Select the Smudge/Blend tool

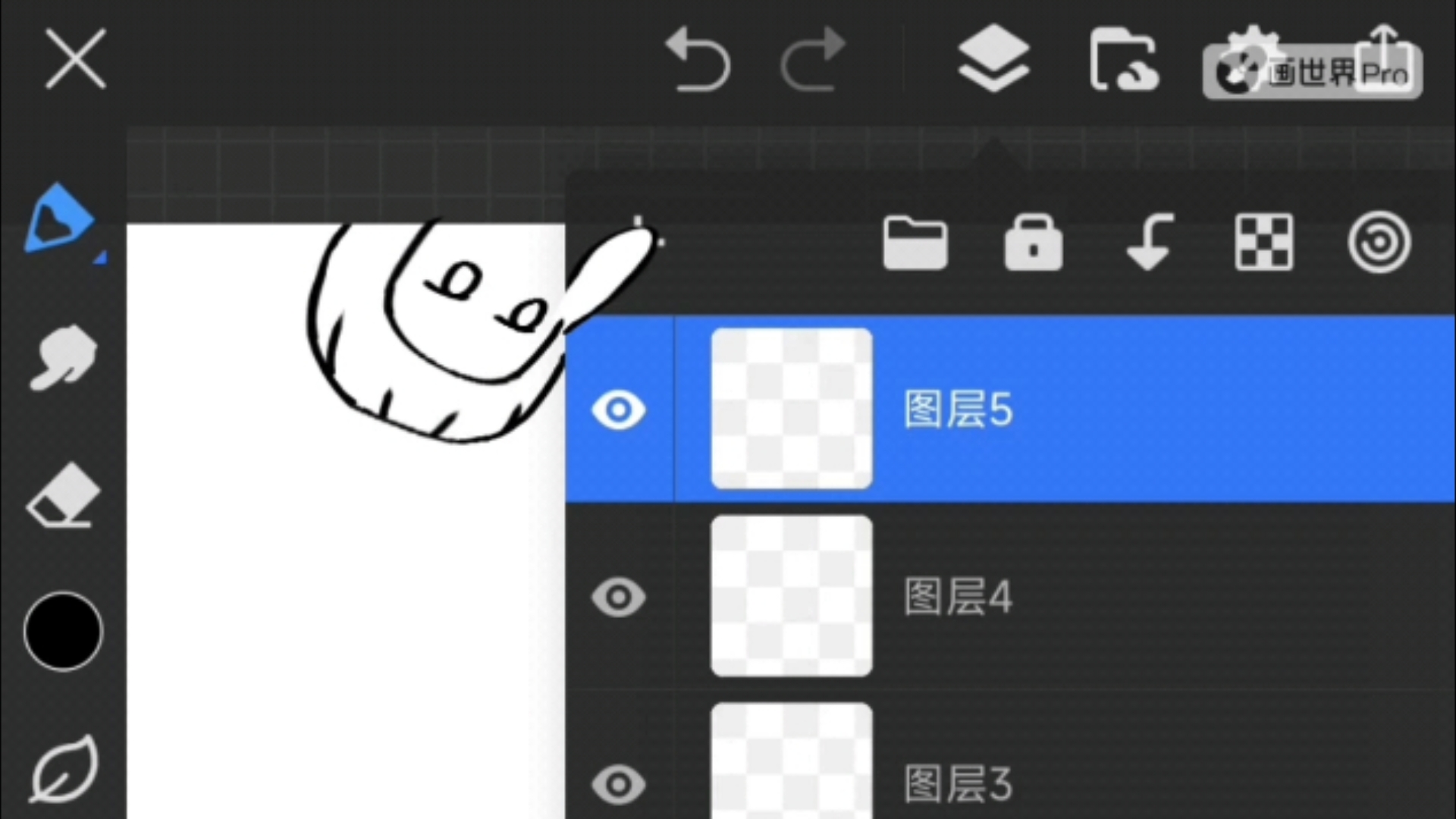click(x=62, y=360)
